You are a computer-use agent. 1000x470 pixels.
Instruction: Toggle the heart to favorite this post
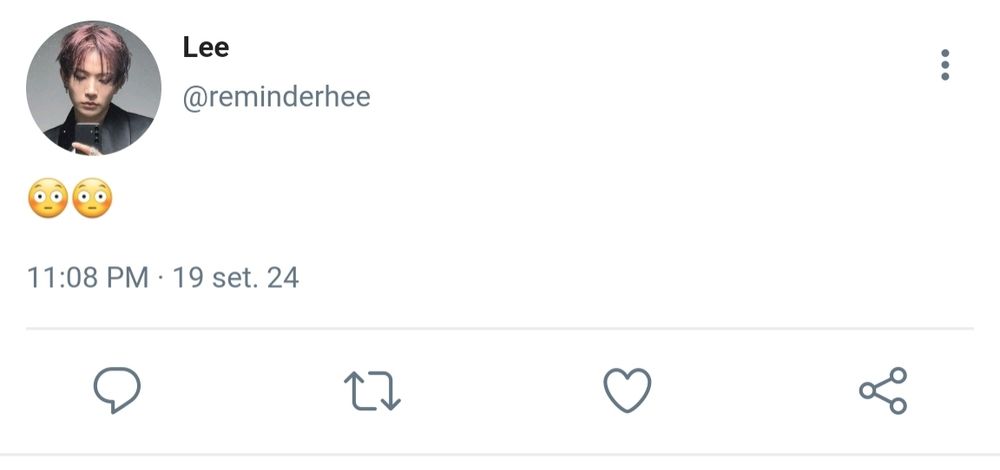click(x=628, y=390)
